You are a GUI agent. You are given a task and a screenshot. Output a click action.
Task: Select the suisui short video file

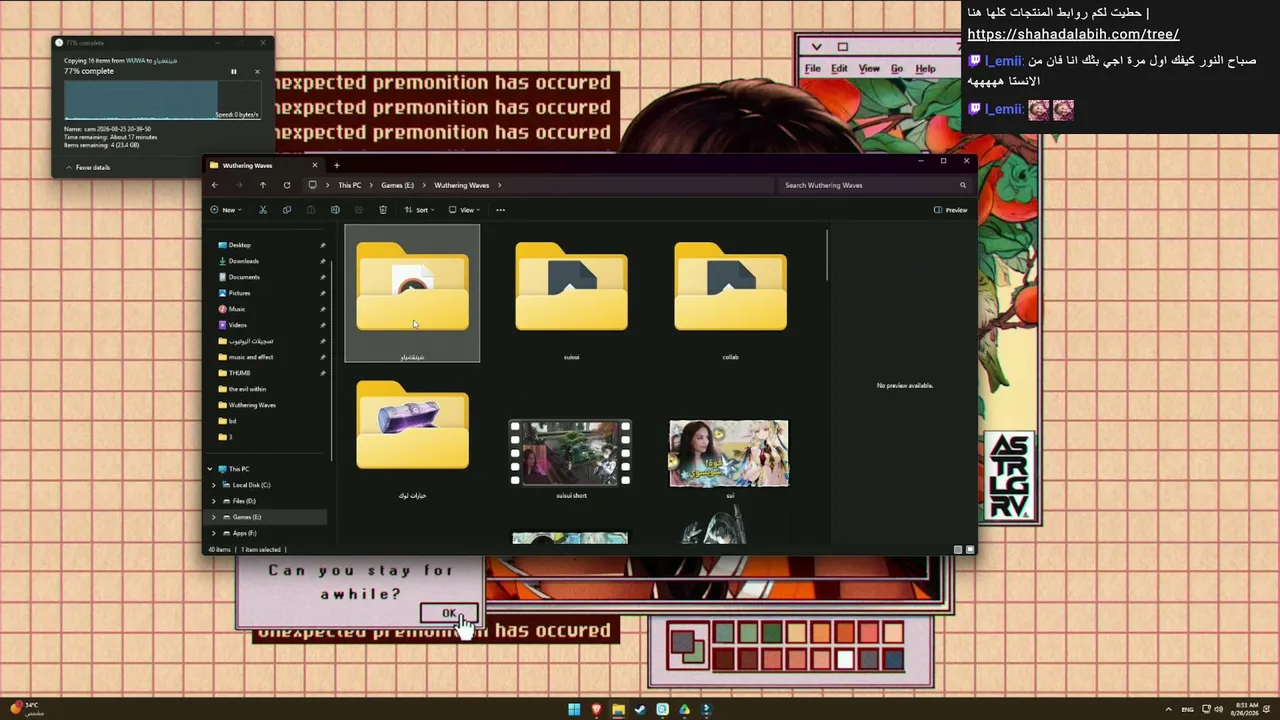click(x=571, y=458)
